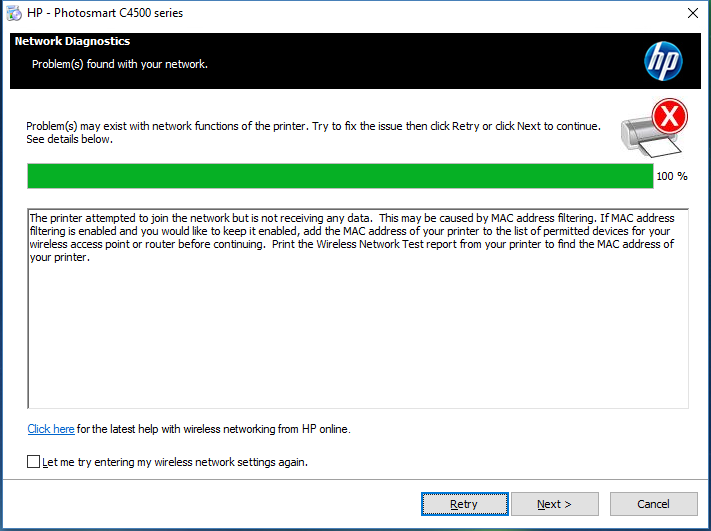The image size is (711, 531).
Task: Click the blue HP logo
Action: coord(662,61)
